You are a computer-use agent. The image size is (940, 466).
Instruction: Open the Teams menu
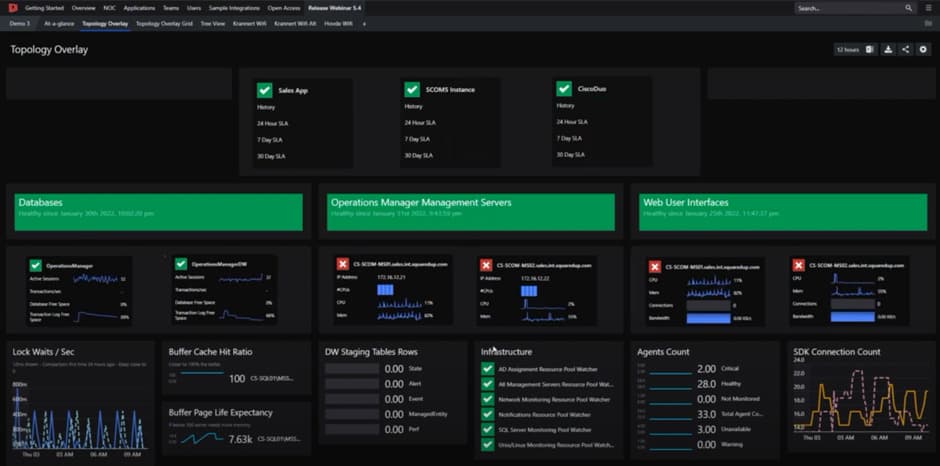(x=171, y=8)
